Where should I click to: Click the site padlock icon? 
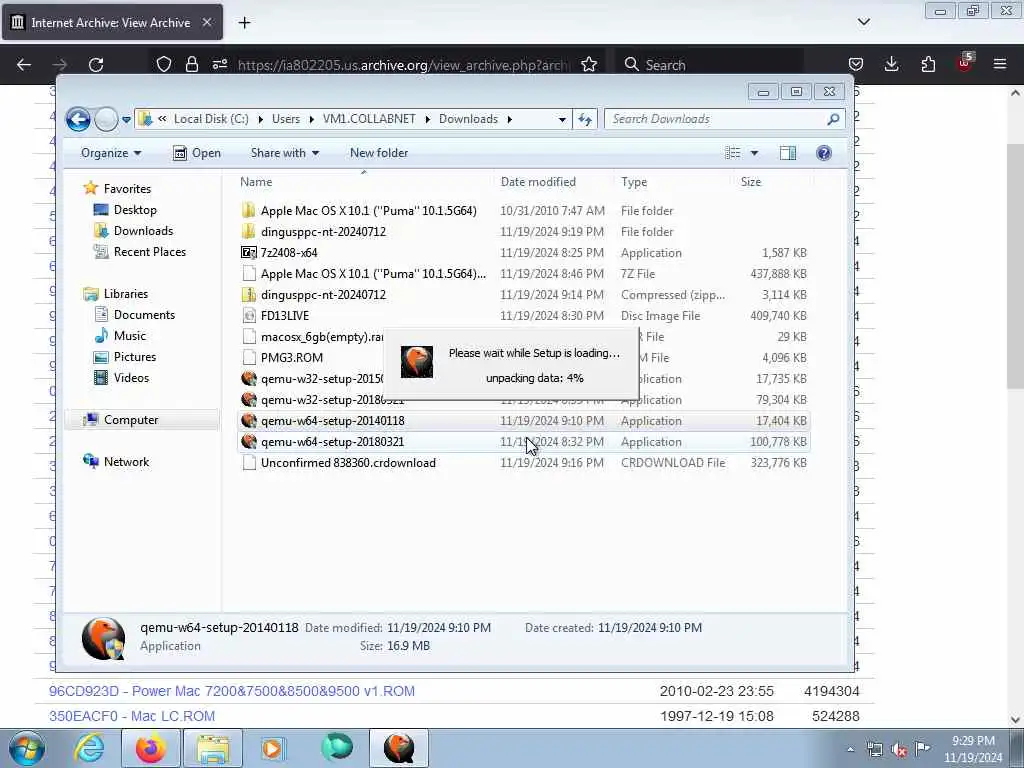click(191, 64)
